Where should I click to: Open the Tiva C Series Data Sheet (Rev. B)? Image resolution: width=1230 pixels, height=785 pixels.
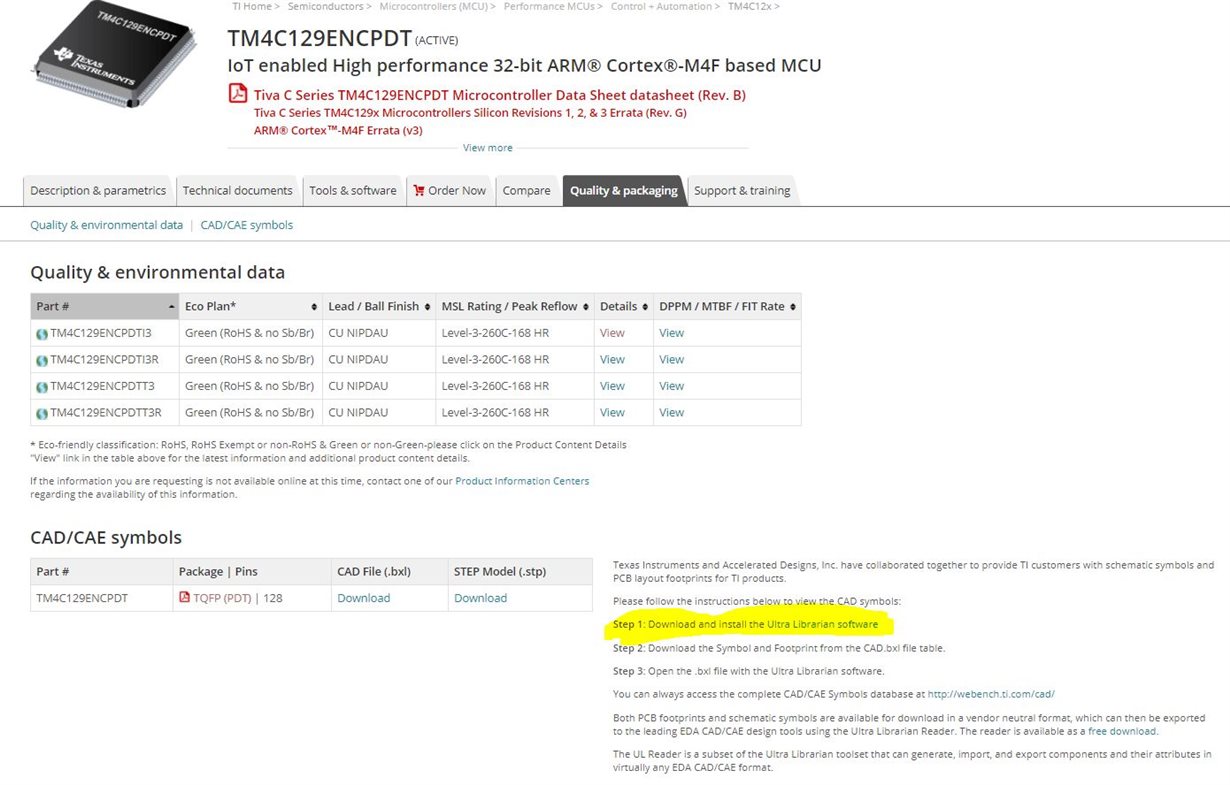tap(500, 95)
